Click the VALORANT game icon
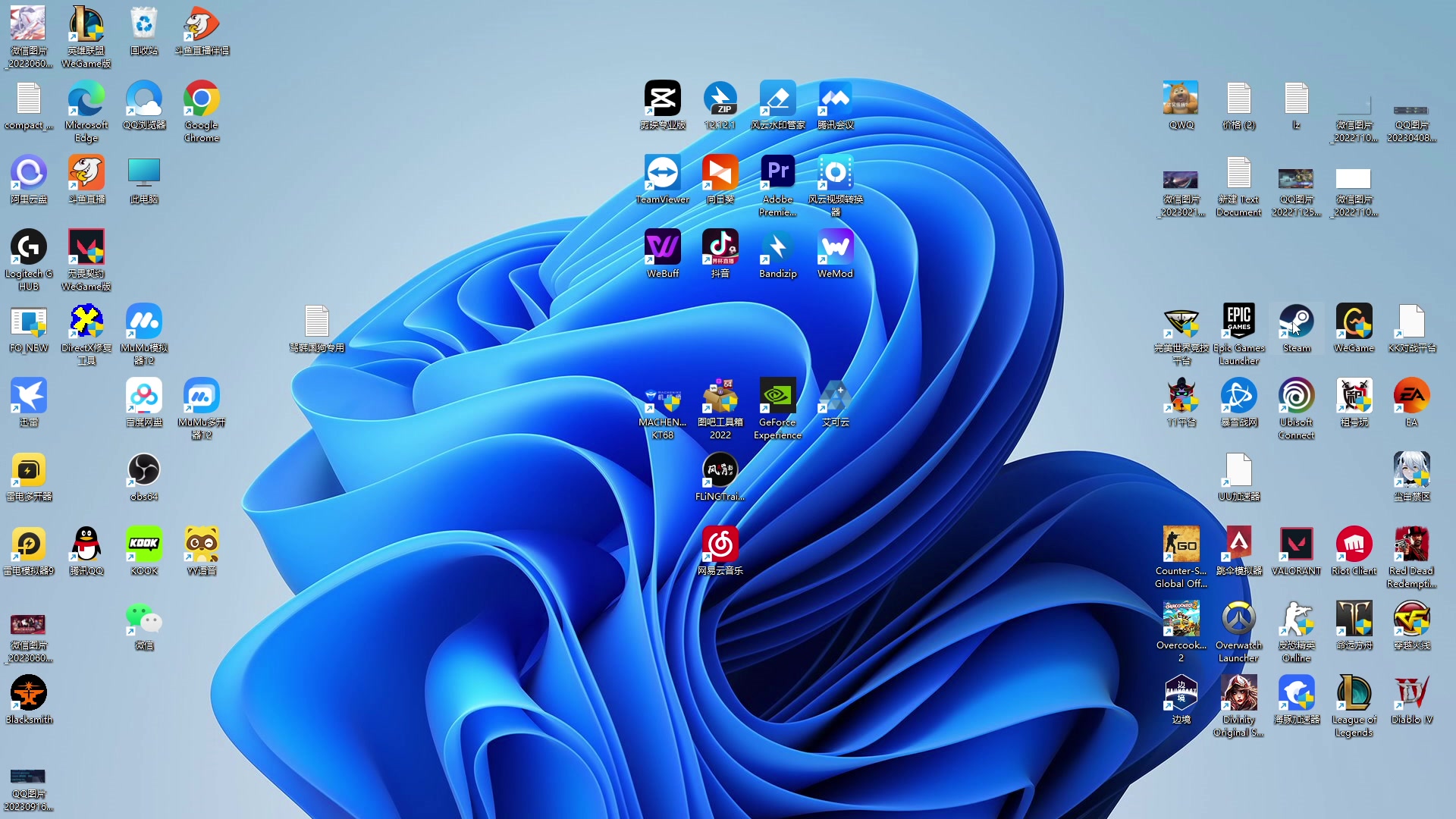This screenshot has height=819, width=1456. coord(1296,544)
